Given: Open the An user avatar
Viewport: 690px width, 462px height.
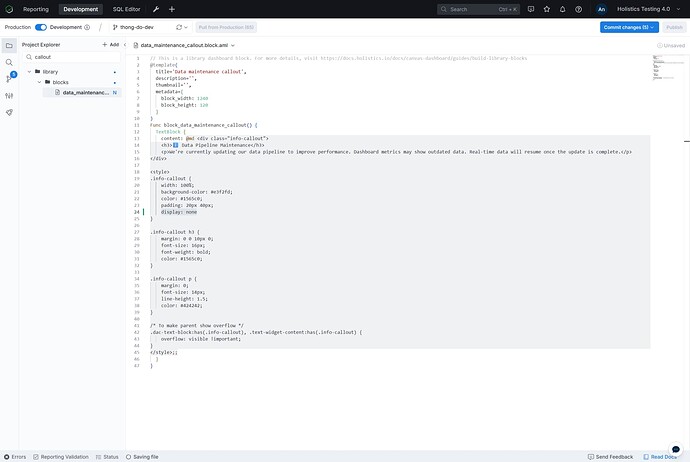Looking at the screenshot, I should point(601,9).
